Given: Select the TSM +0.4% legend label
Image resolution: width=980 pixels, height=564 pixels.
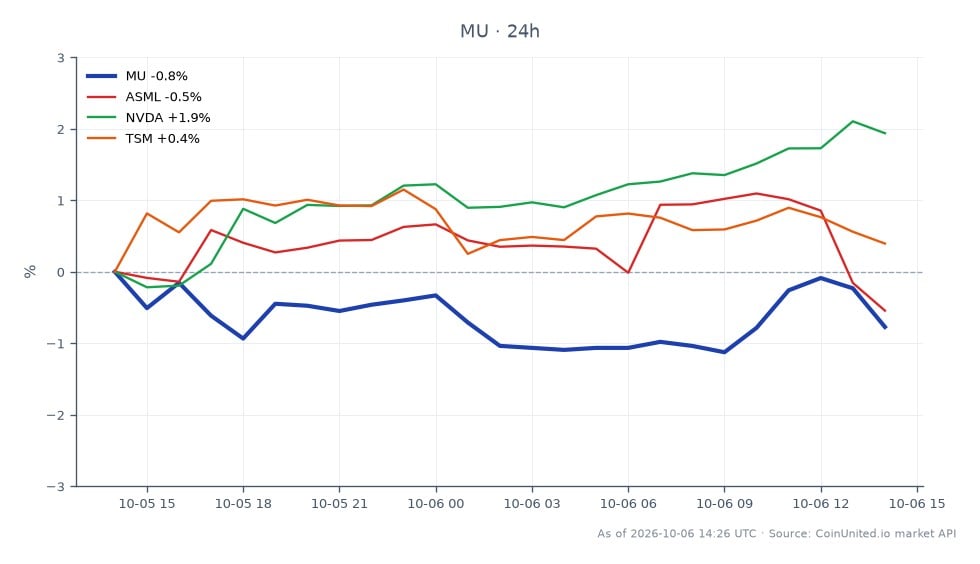Looking at the screenshot, I should coord(162,138).
